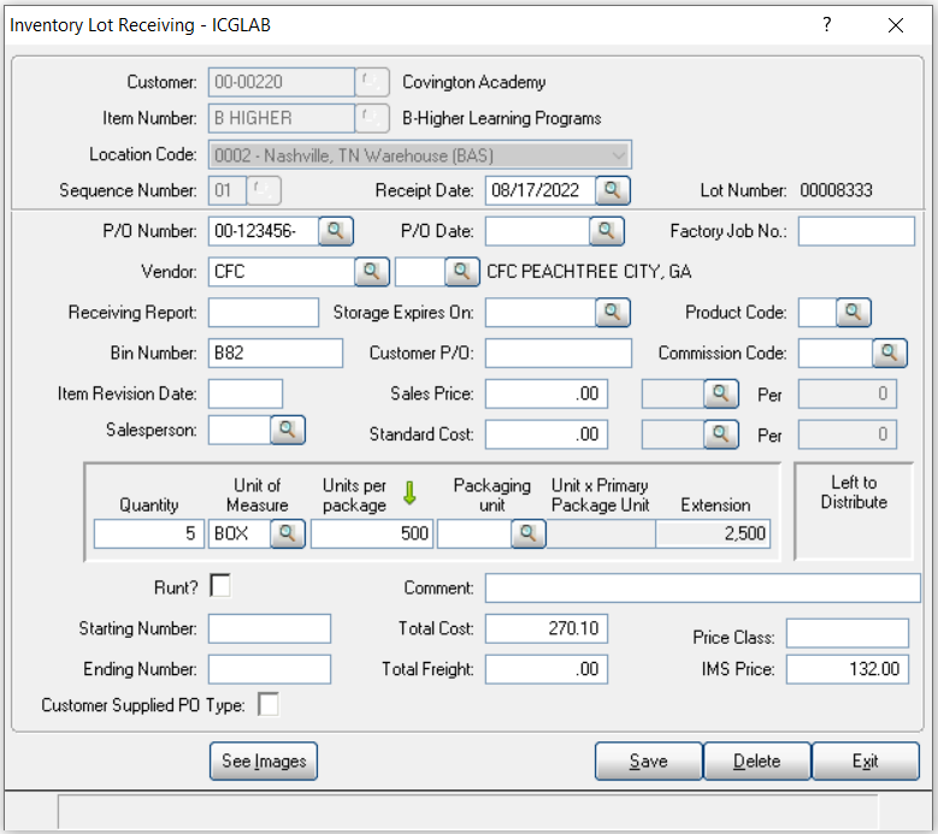The height and width of the screenshot is (834, 938).
Task: Open the Receipt Date lookup icon
Action: (613, 190)
